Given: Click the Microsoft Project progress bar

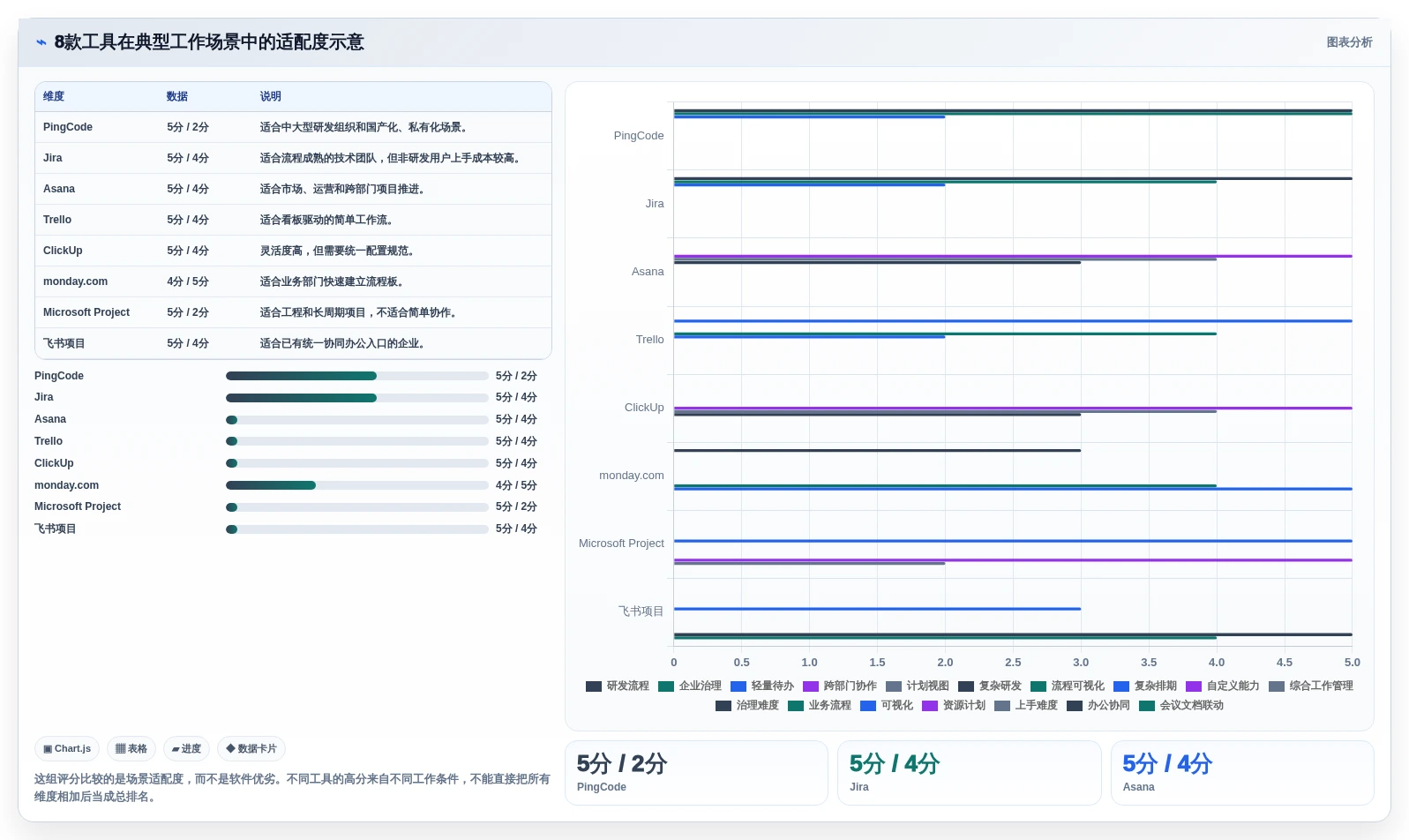Looking at the screenshot, I should [357, 507].
